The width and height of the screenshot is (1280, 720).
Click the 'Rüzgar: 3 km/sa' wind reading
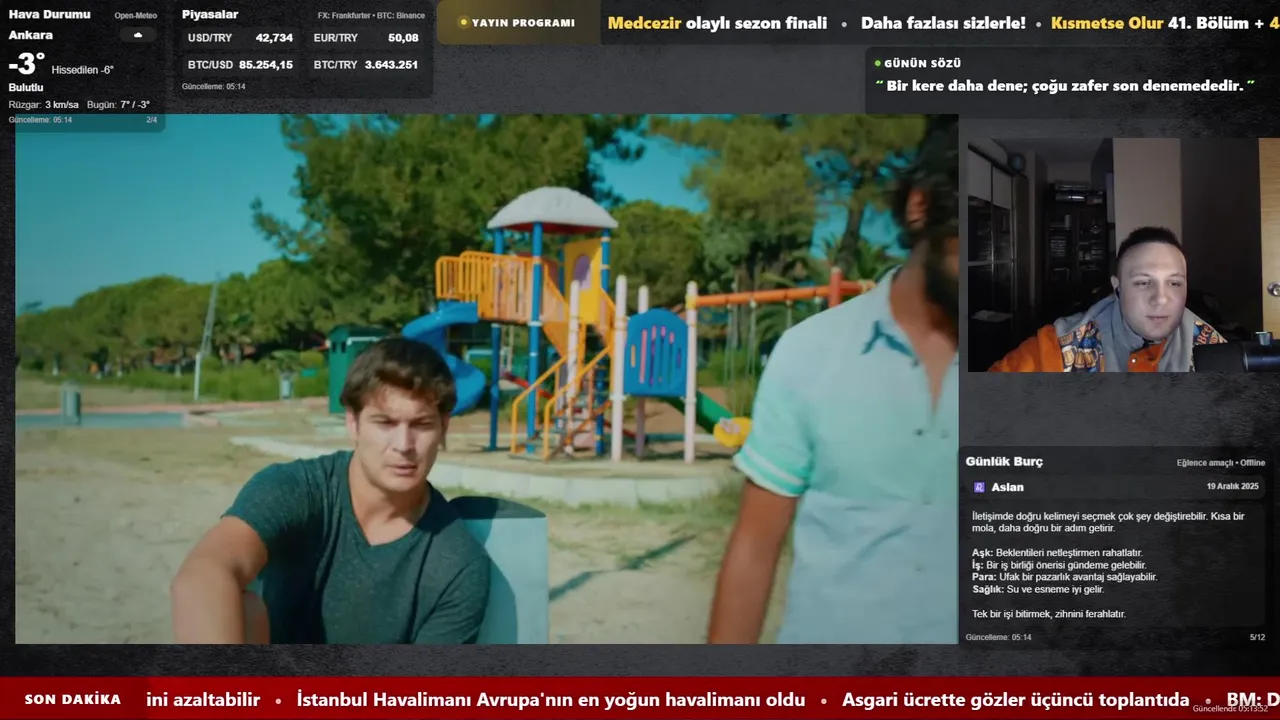coord(44,105)
